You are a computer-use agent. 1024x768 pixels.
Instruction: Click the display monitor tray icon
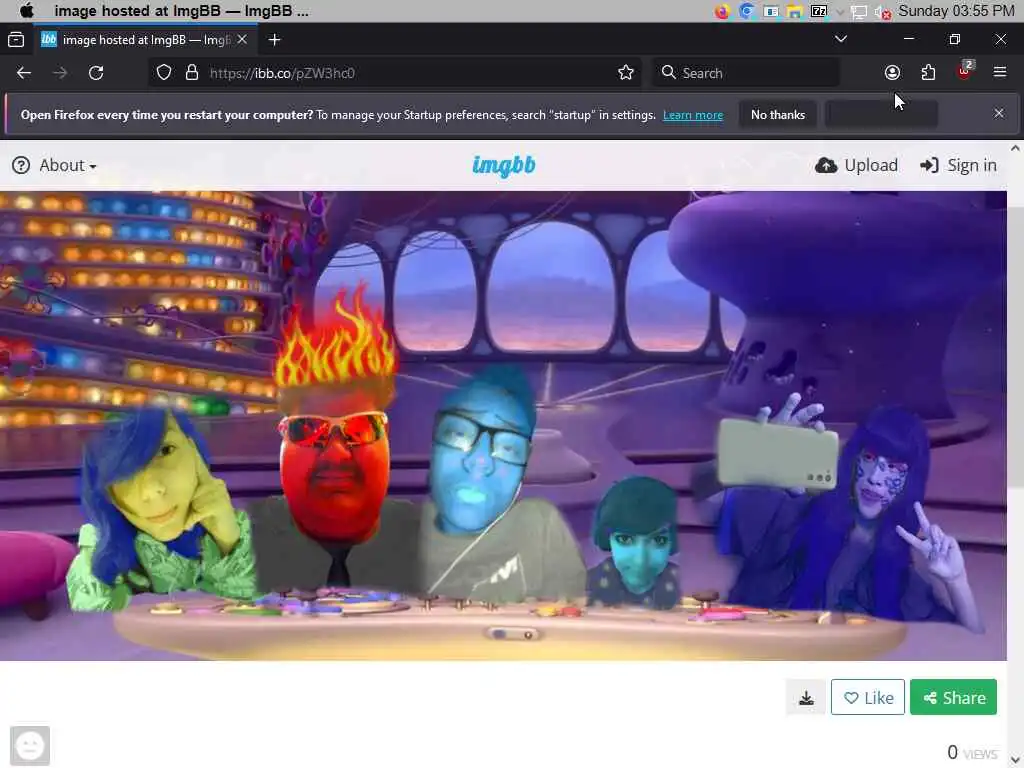click(859, 12)
